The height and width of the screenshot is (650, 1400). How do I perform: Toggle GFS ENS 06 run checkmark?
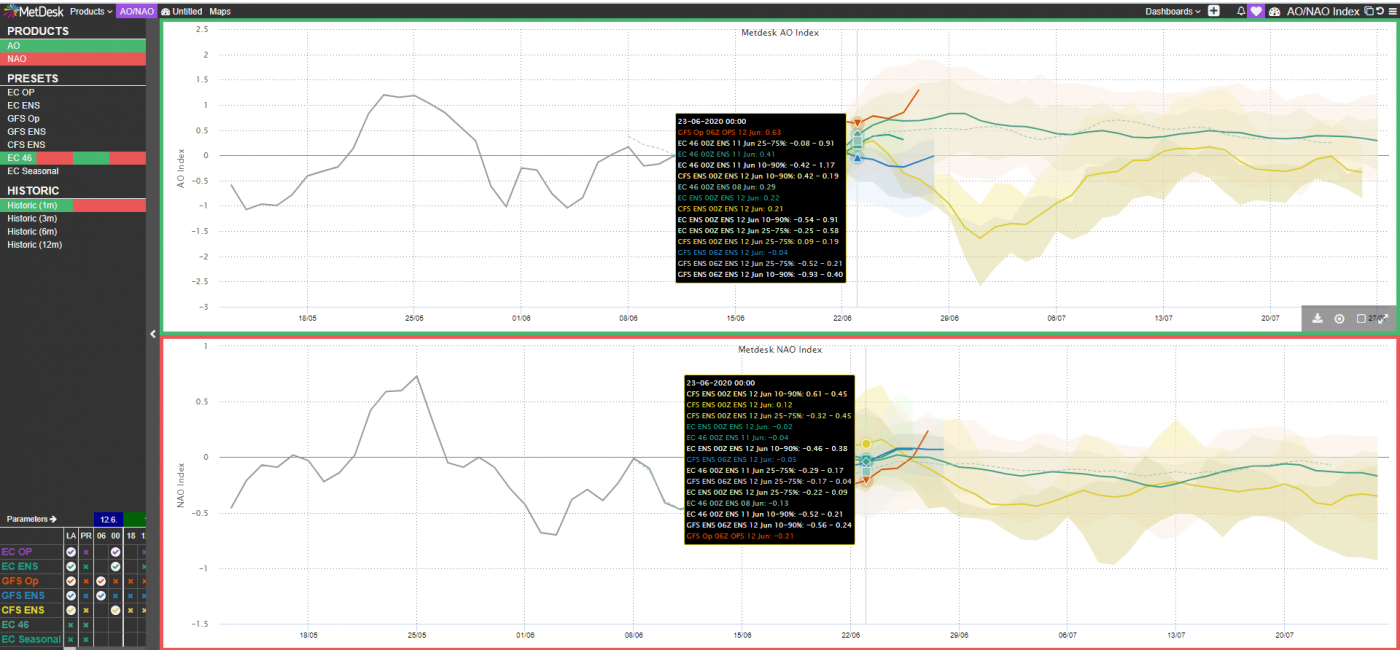click(x=101, y=596)
